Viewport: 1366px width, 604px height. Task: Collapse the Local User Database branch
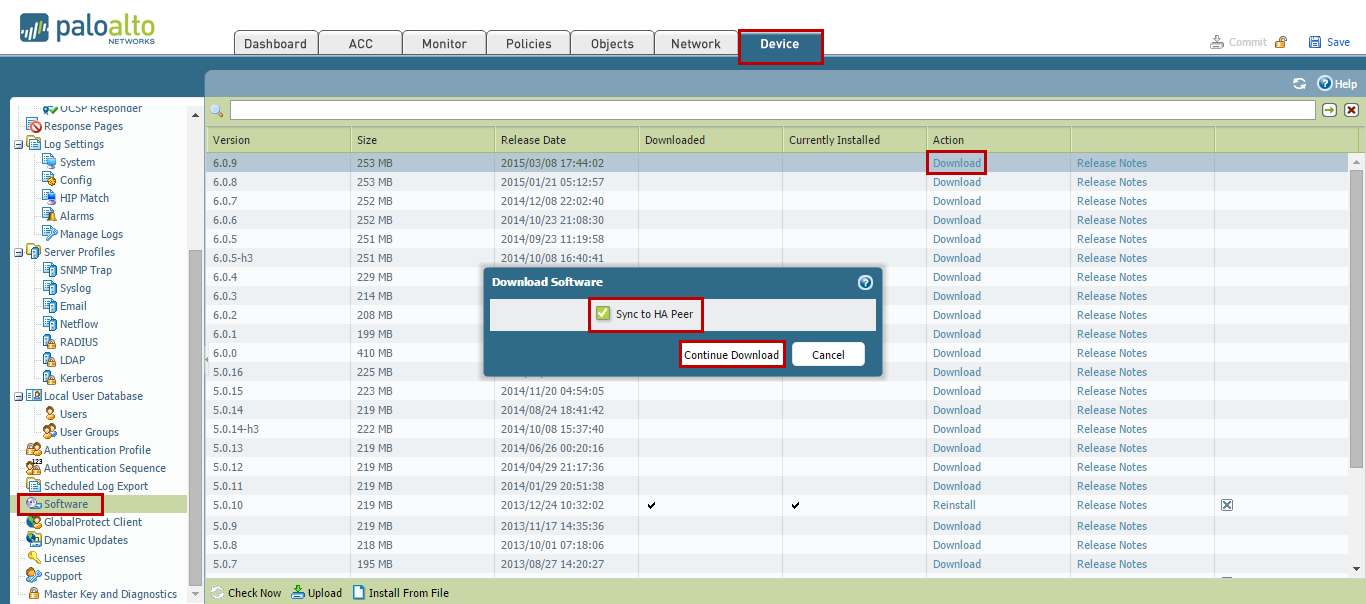(x=18, y=395)
